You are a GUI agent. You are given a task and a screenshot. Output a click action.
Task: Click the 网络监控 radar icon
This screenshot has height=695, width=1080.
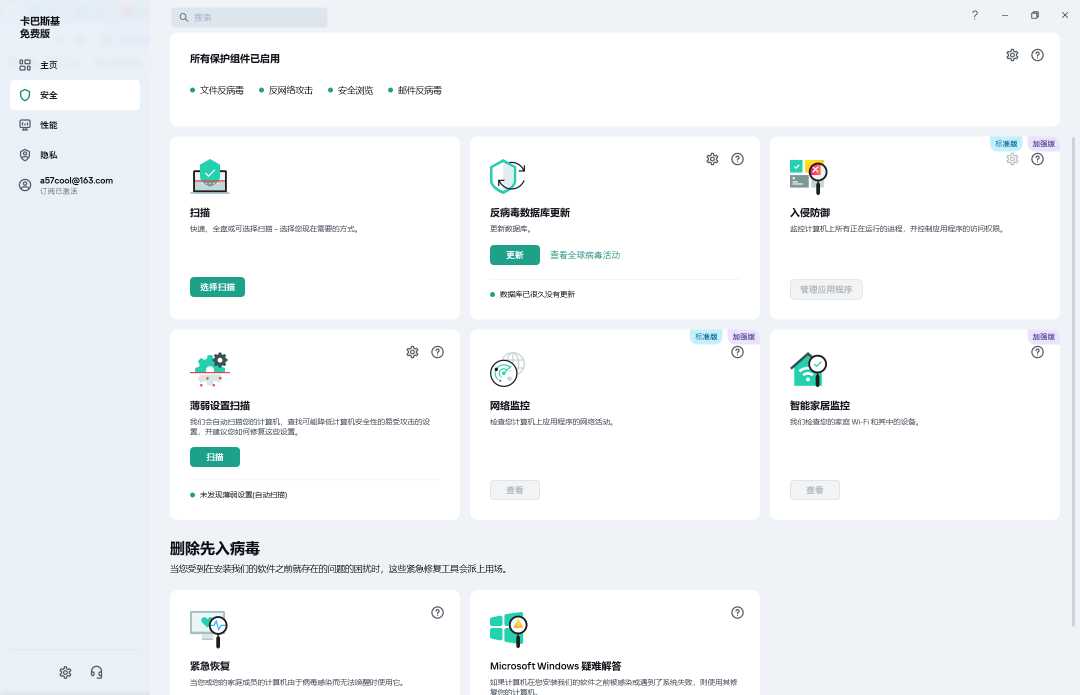[508, 370]
